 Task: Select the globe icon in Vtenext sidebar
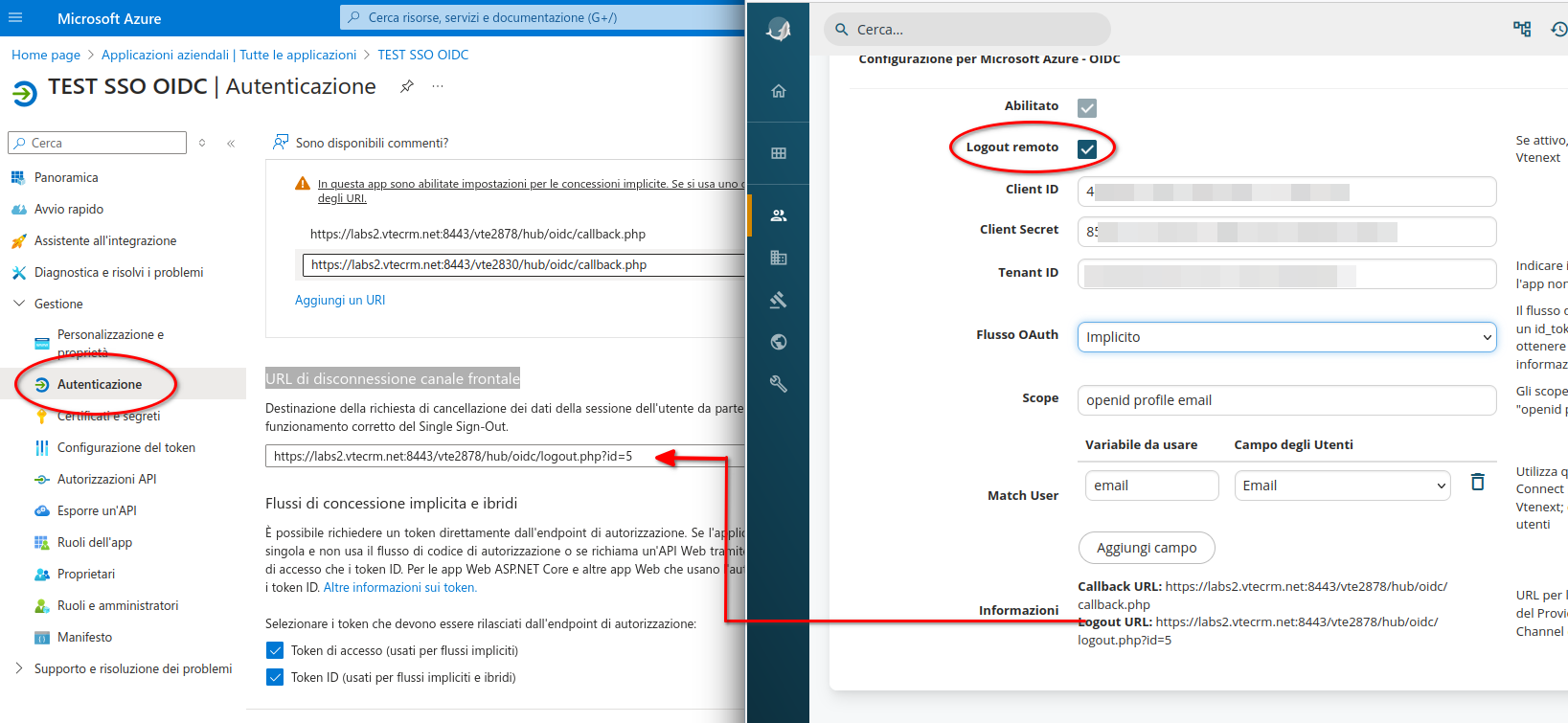click(779, 342)
